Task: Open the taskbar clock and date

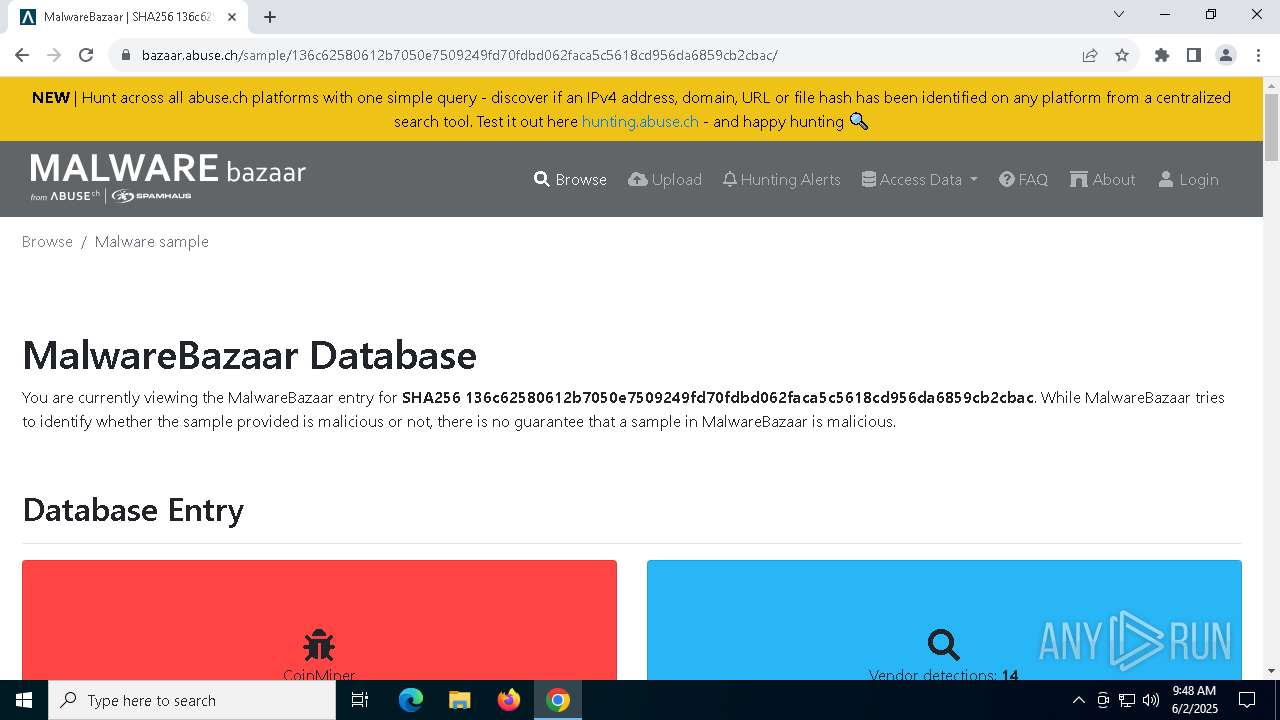Action: 1194,700
